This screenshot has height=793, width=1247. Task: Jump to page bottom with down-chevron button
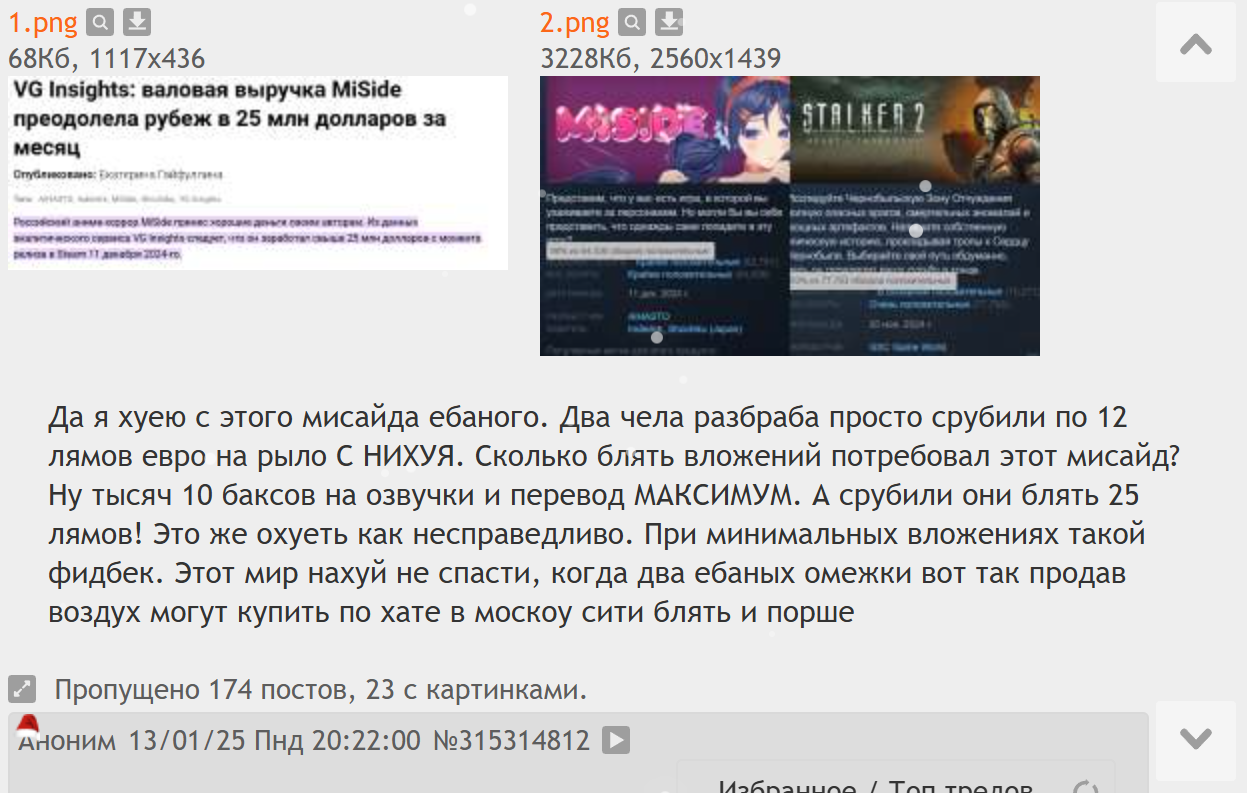(1196, 741)
